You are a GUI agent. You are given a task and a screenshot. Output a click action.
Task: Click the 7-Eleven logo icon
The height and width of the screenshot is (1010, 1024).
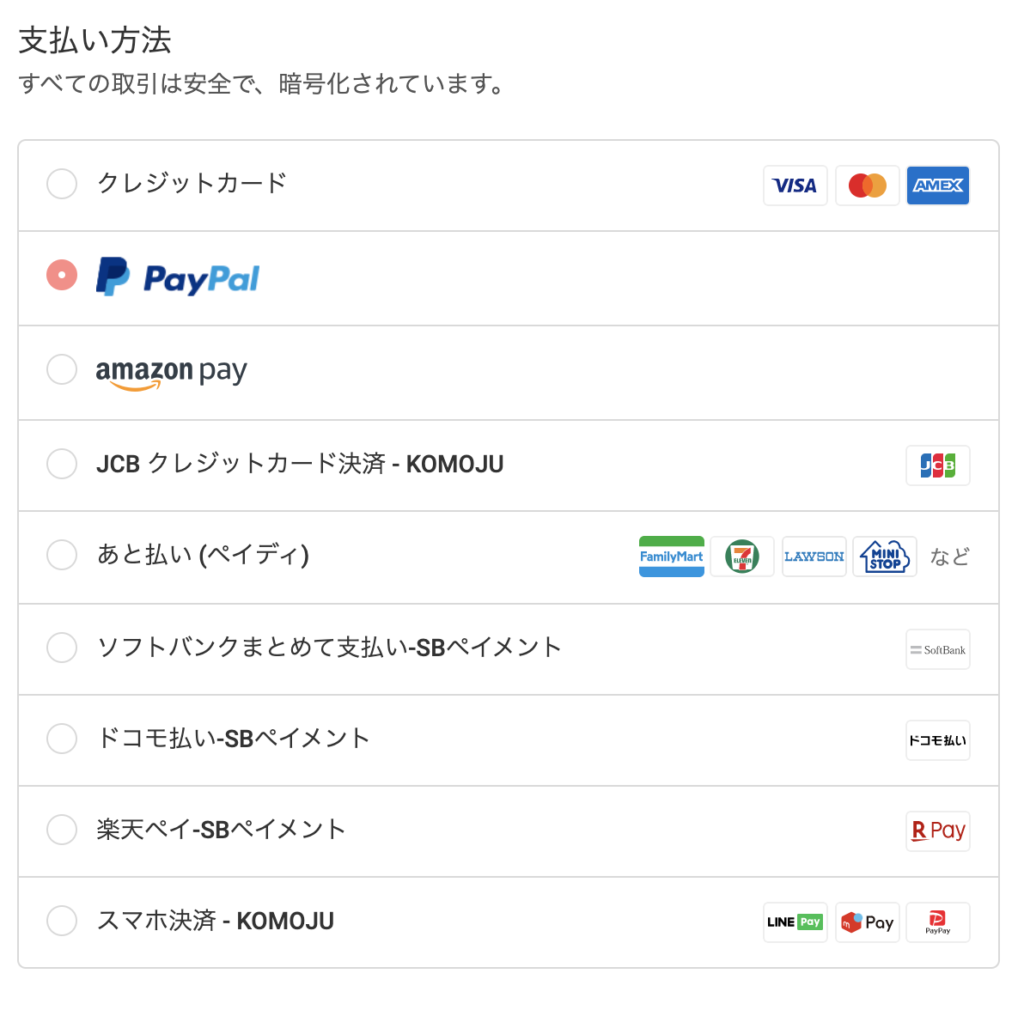742,556
